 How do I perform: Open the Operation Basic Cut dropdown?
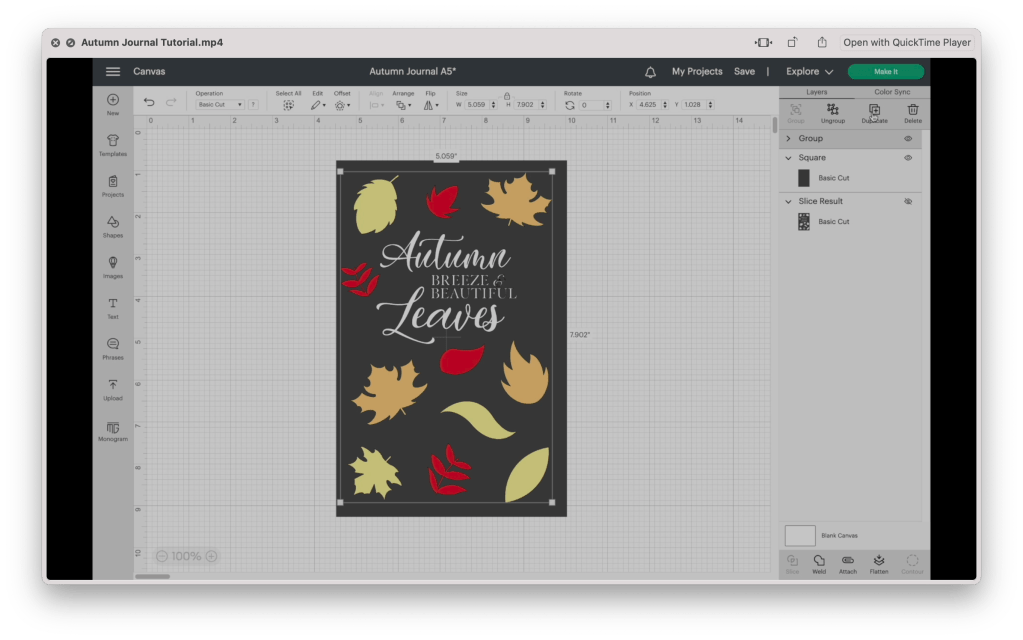pos(220,105)
